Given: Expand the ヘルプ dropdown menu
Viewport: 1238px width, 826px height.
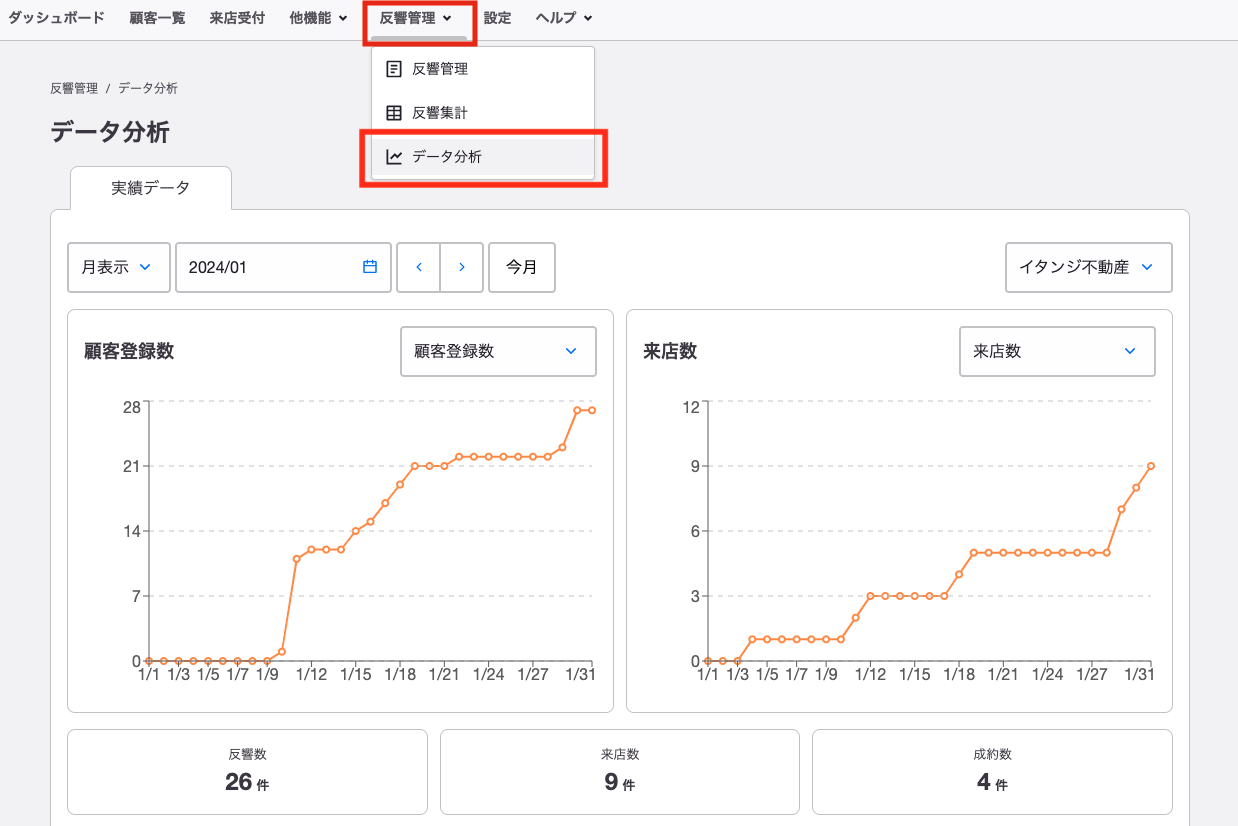Looking at the screenshot, I should tap(563, 18).
